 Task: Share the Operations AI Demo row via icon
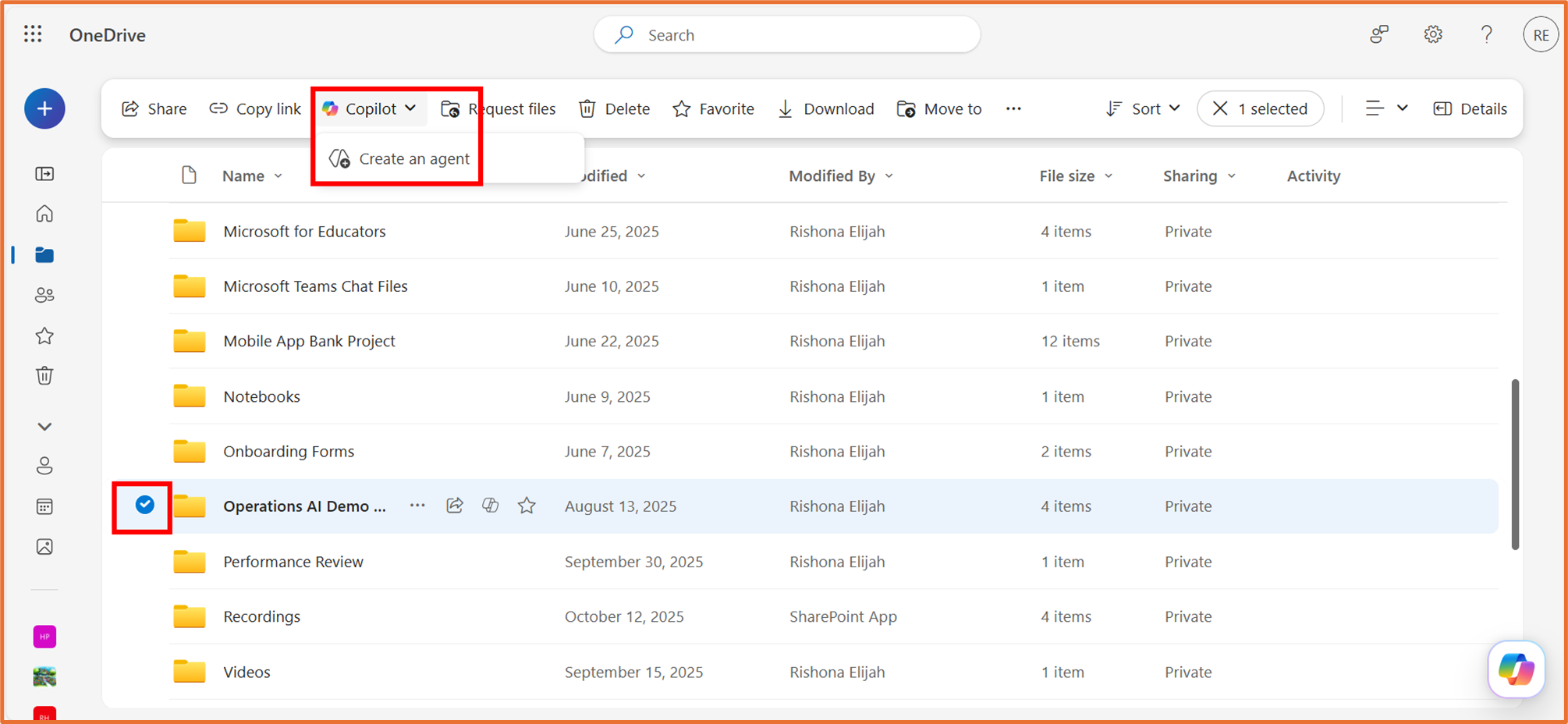(x=455, y=506)
